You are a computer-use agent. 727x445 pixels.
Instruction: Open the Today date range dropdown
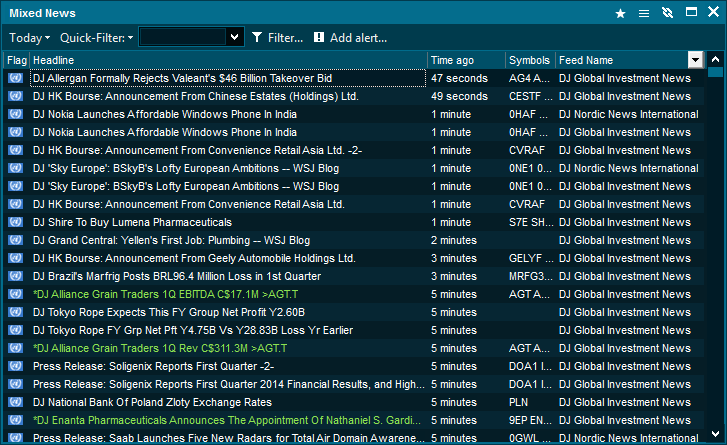tap(29, 38)
